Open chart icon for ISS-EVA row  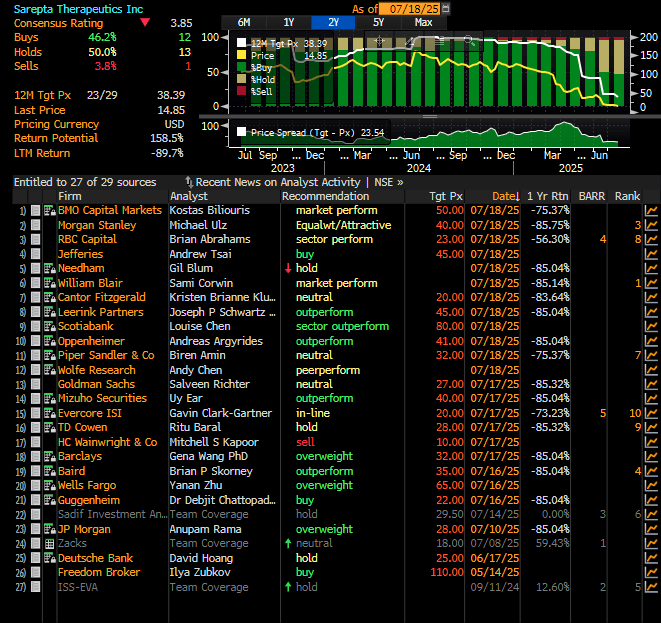(x=651, y=587)
